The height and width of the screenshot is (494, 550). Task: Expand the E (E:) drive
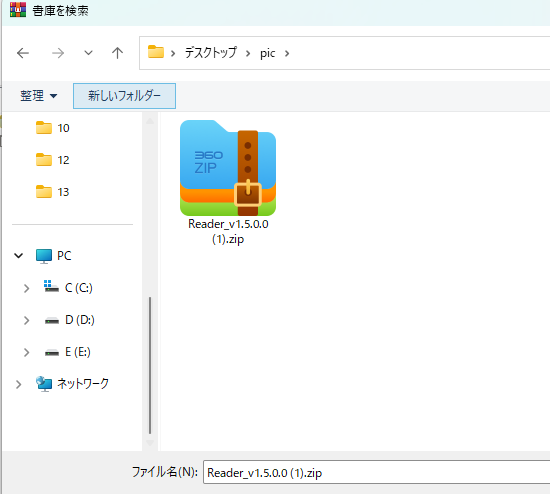pos(26,352)
